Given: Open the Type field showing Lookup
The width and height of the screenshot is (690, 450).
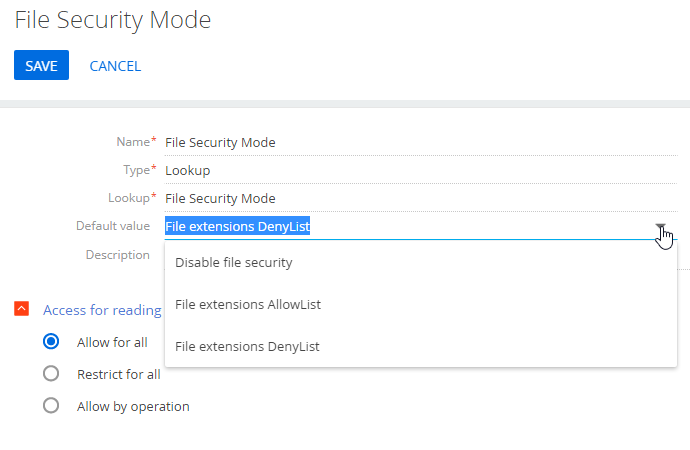Looking at the screenshot, I should [x=421, y=171].
